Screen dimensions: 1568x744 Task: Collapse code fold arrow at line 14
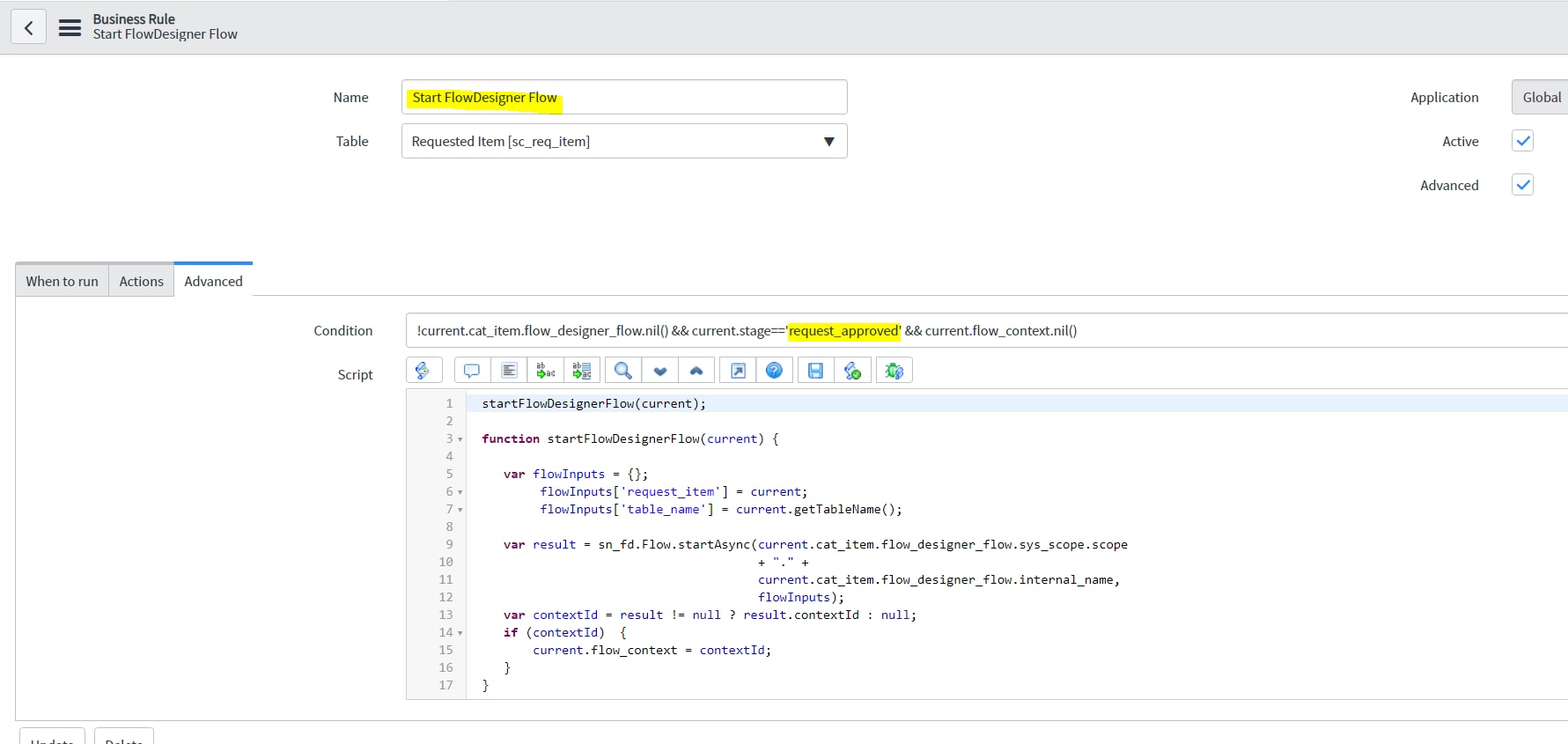click(x=460, y=633)
